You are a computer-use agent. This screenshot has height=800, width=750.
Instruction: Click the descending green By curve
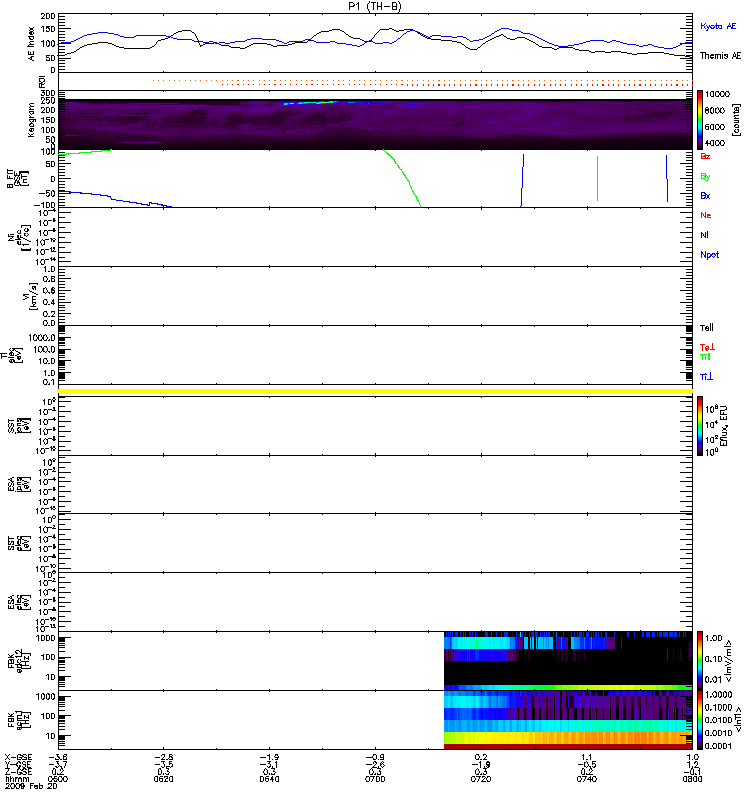coord(403,178)
